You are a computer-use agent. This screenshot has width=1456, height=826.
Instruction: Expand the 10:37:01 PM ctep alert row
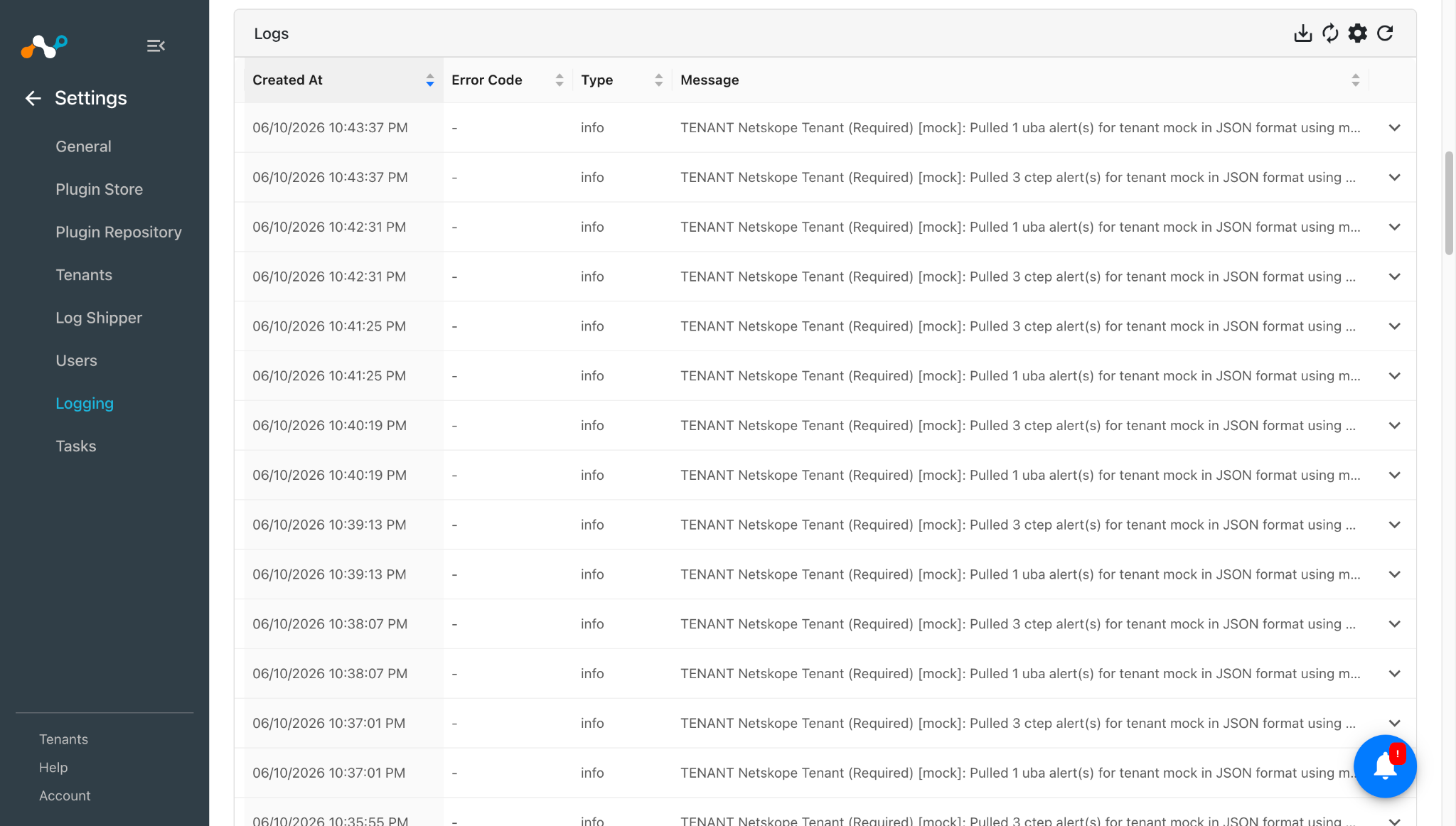(1395, 724)
